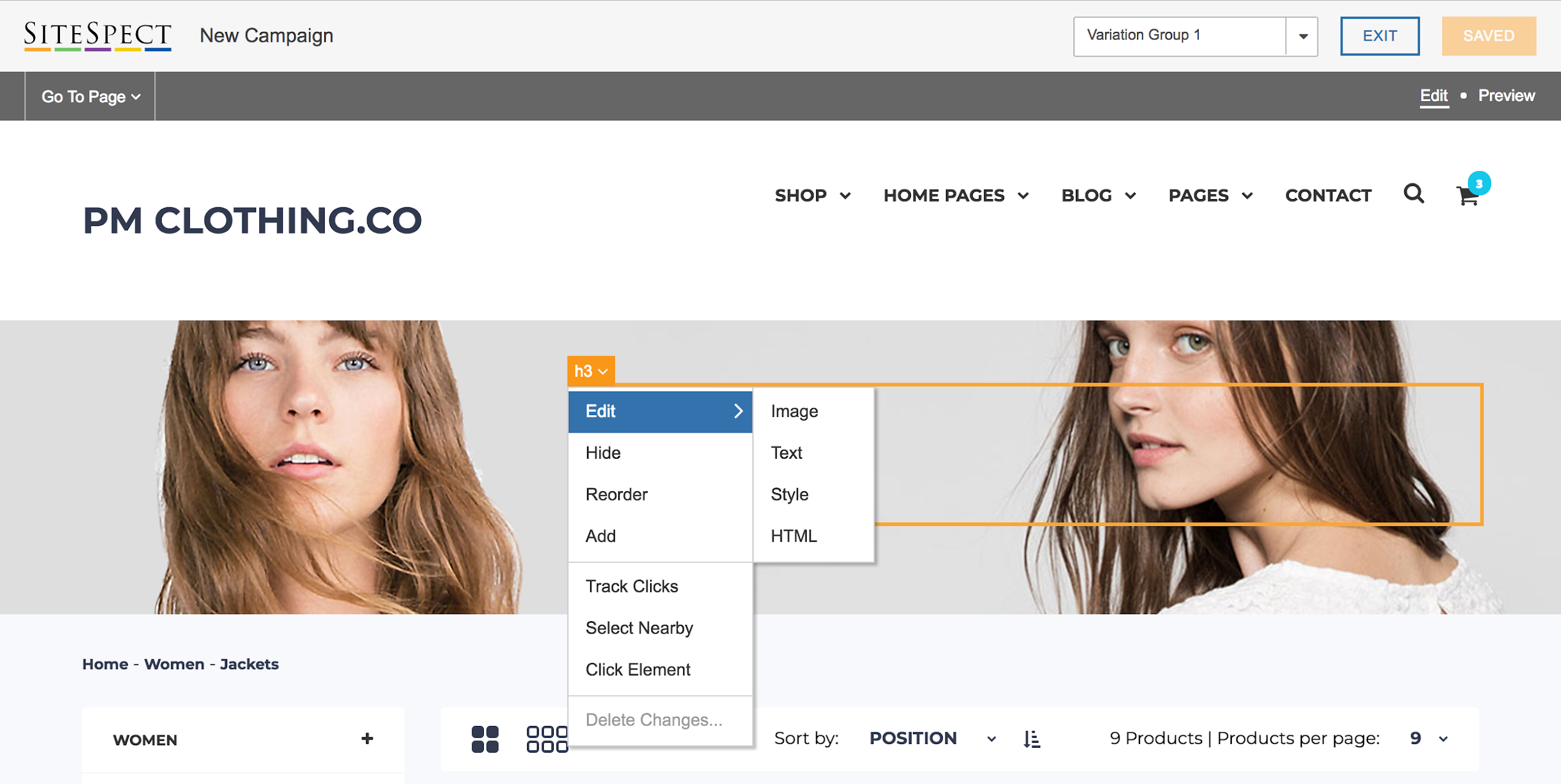The image size is (1561, 784).
Task: Expand WOMEN category with plus icon
Action: (x=367, y=739)
